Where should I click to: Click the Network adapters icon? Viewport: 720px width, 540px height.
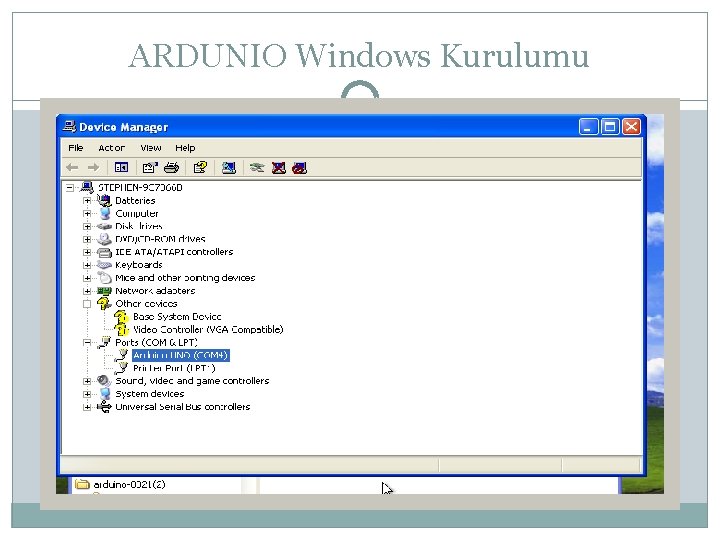104,291
